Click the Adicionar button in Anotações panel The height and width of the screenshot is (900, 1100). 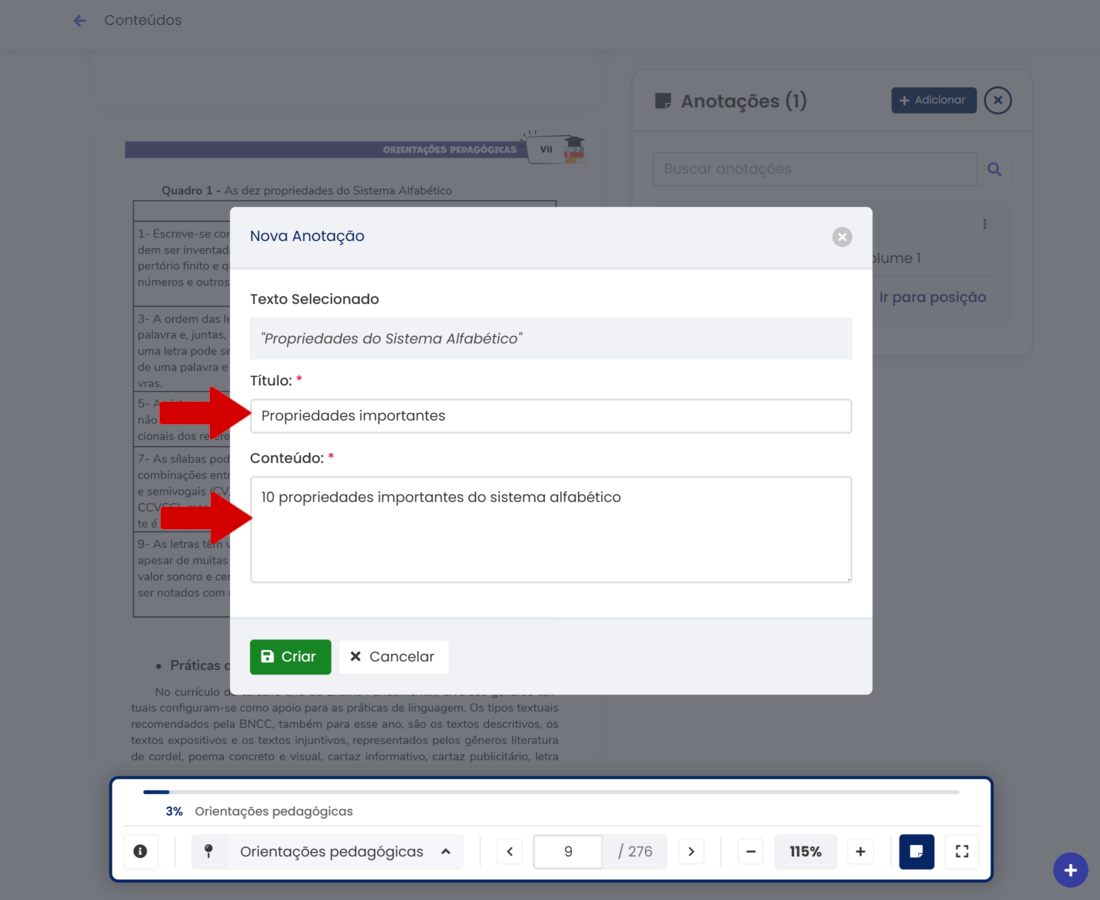pyautogui.click(x=933, y=100)
